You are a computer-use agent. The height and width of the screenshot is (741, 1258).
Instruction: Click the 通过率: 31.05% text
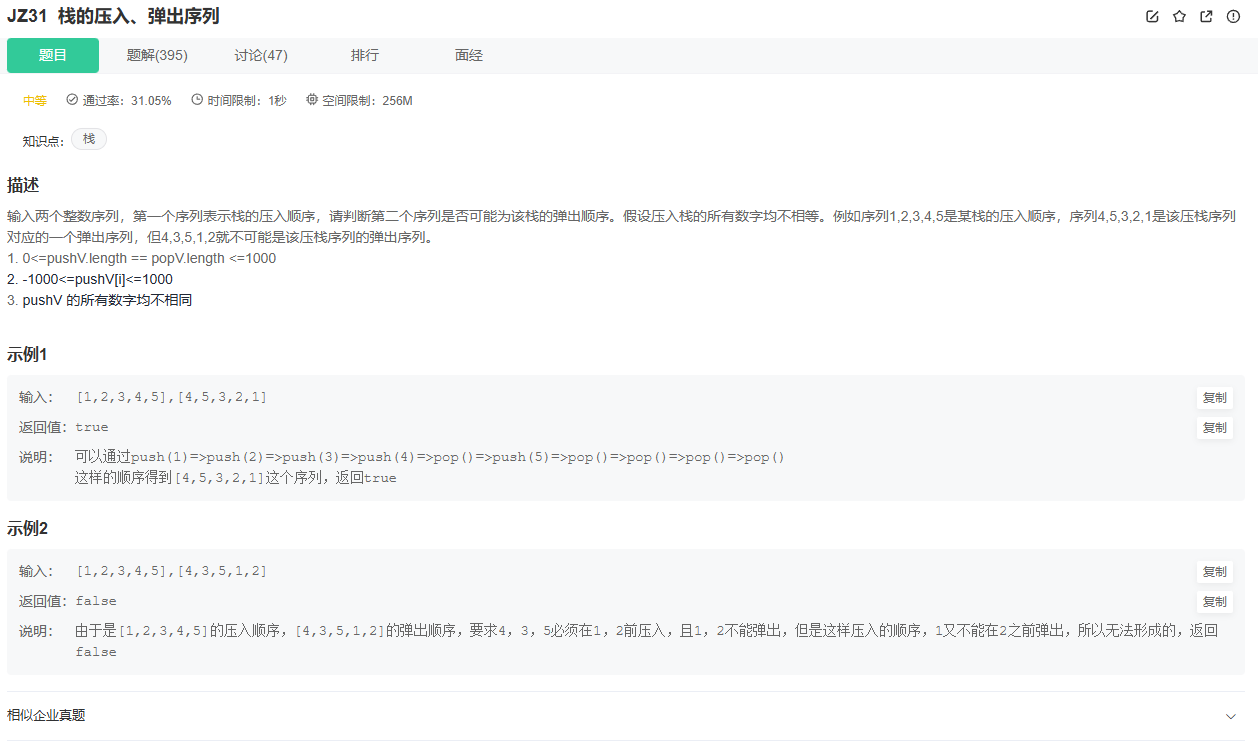click(x=127, y=101)
